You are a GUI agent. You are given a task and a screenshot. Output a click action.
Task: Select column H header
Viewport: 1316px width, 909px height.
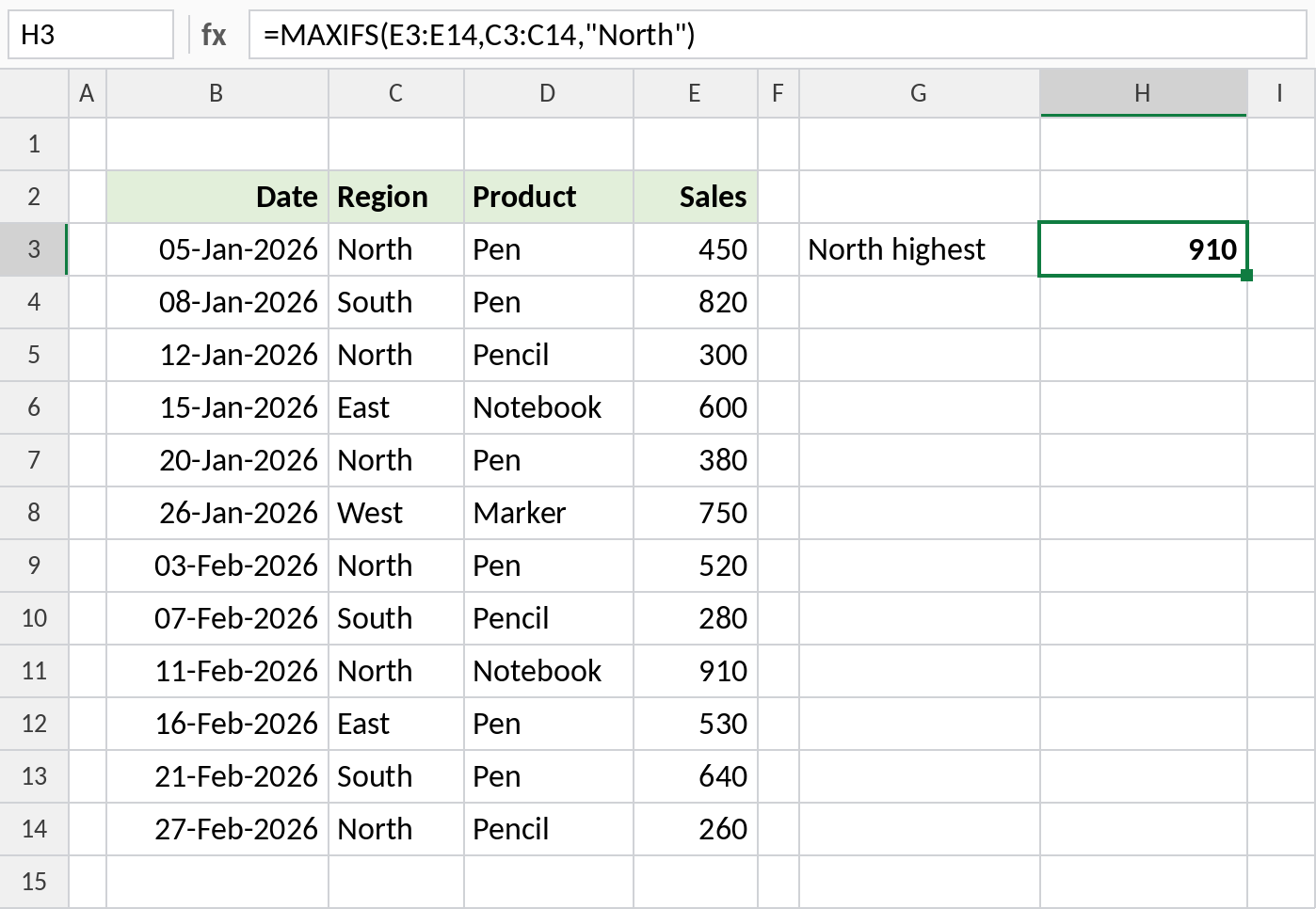(x=1144, y=93)
